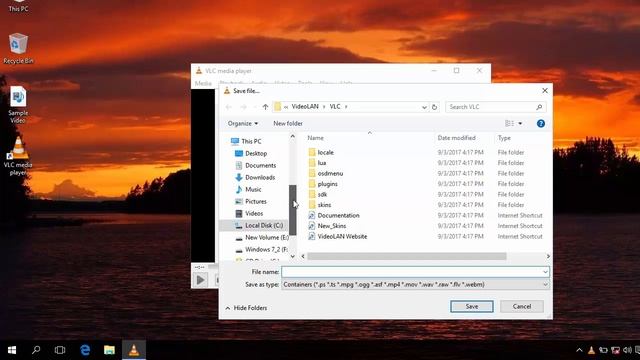Select the Sample Video desktop icon

[x=18, y=105]
